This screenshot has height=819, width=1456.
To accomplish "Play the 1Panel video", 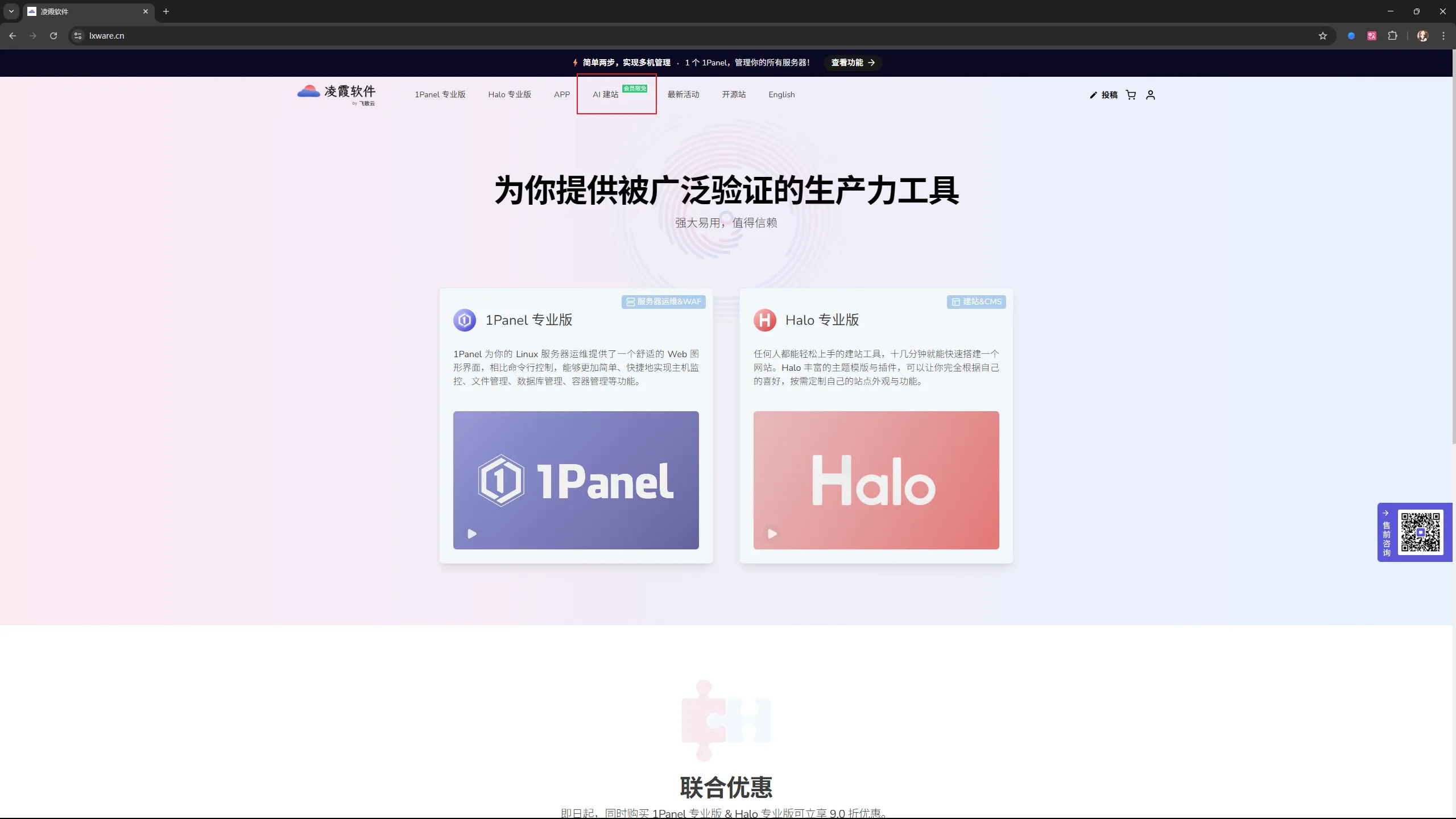I will pyautogui.click(x=472, y=533).
